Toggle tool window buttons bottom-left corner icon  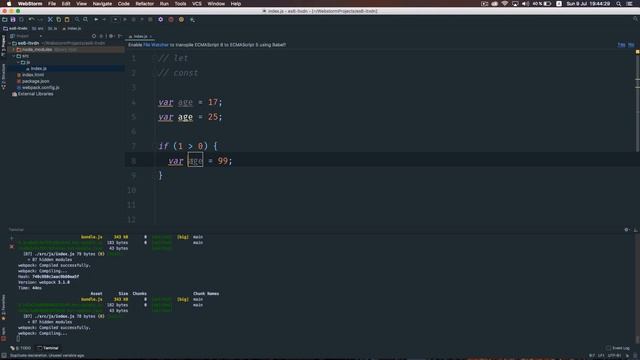coord(4,356)
